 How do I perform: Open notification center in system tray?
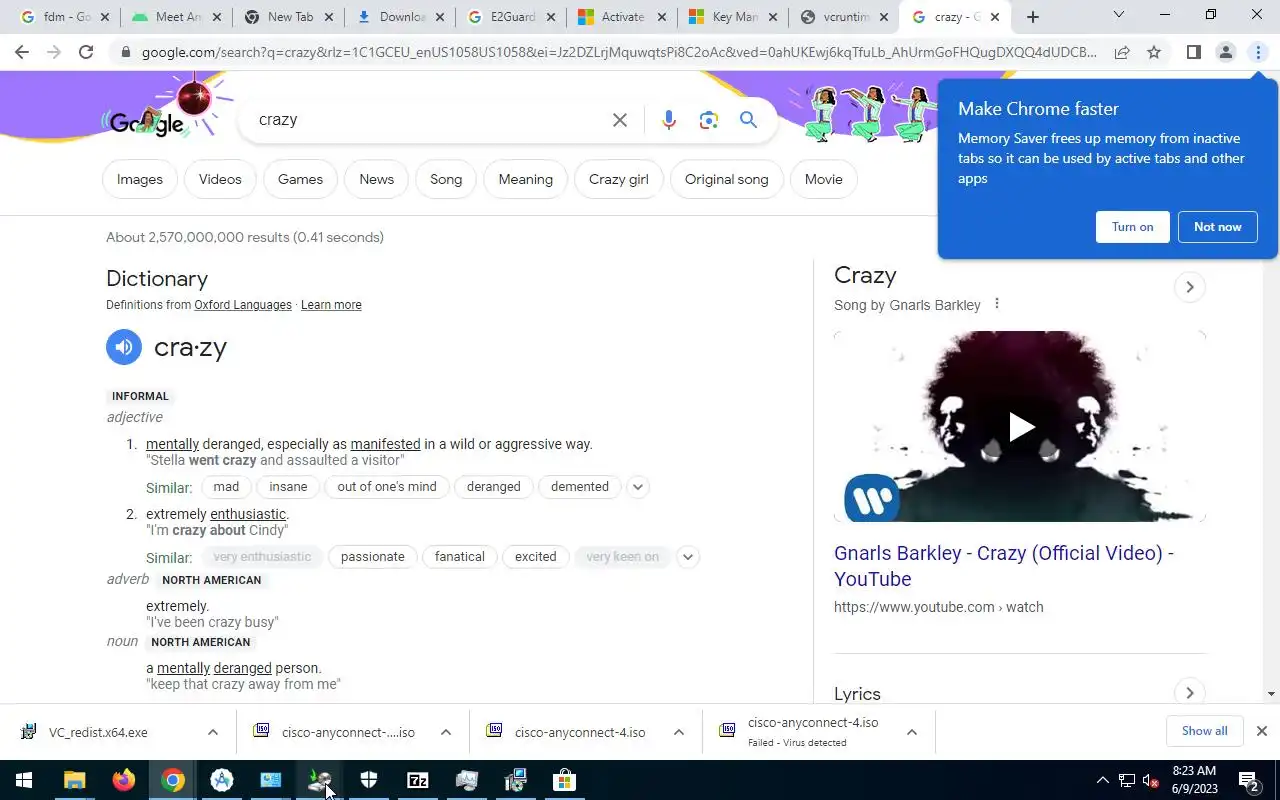(x=1249, y=780)
